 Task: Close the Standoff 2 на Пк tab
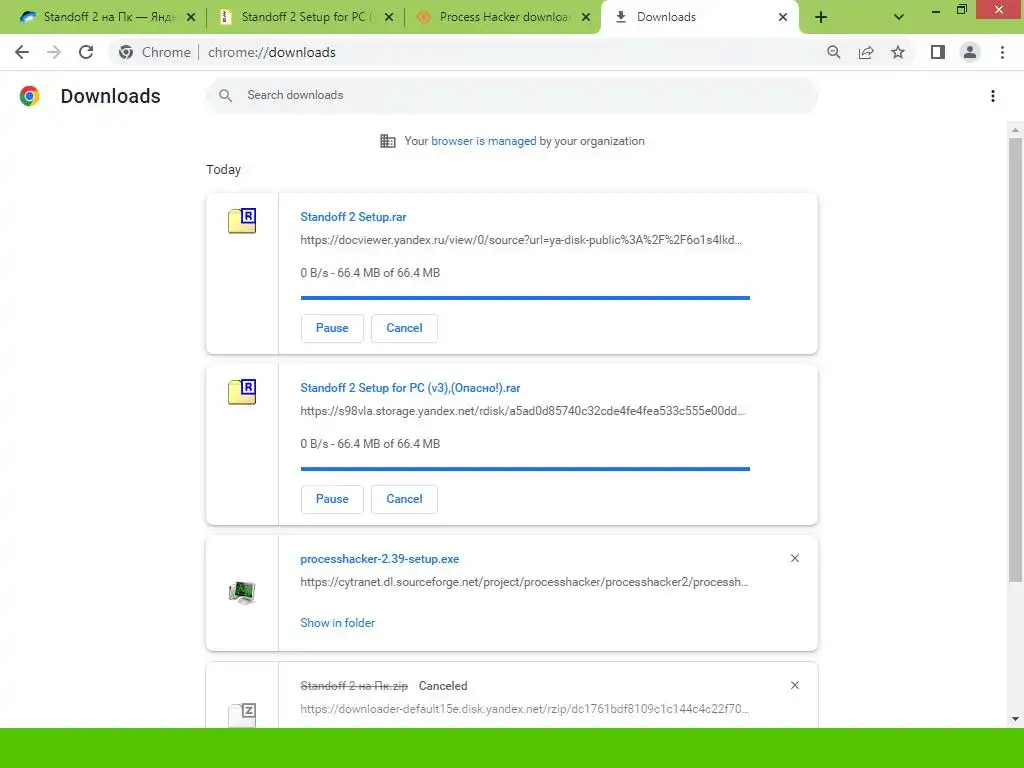click(191, 17)
